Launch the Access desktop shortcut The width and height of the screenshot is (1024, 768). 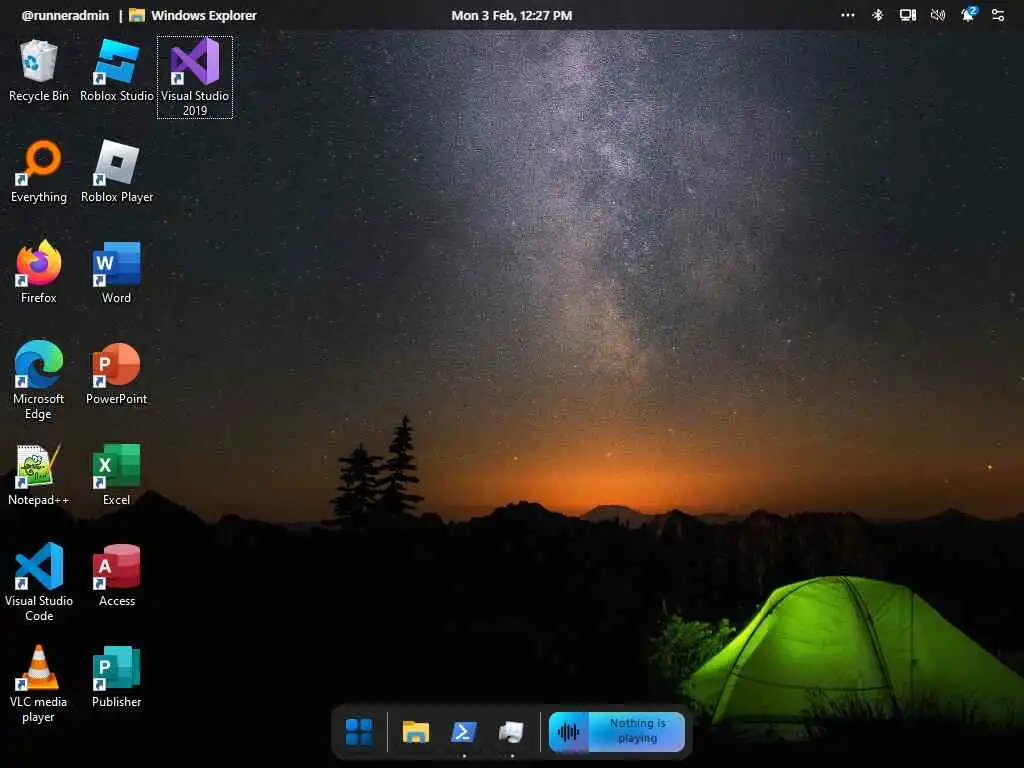click(x=116, y=575)
